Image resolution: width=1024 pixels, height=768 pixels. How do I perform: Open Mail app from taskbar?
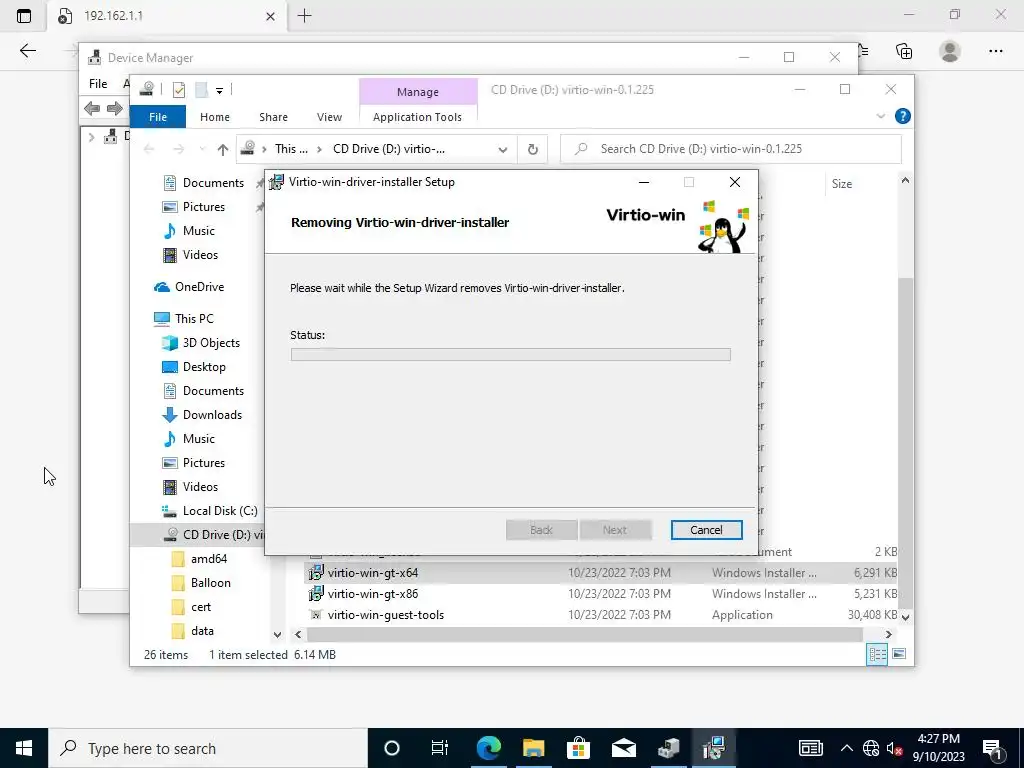point(624,748)
